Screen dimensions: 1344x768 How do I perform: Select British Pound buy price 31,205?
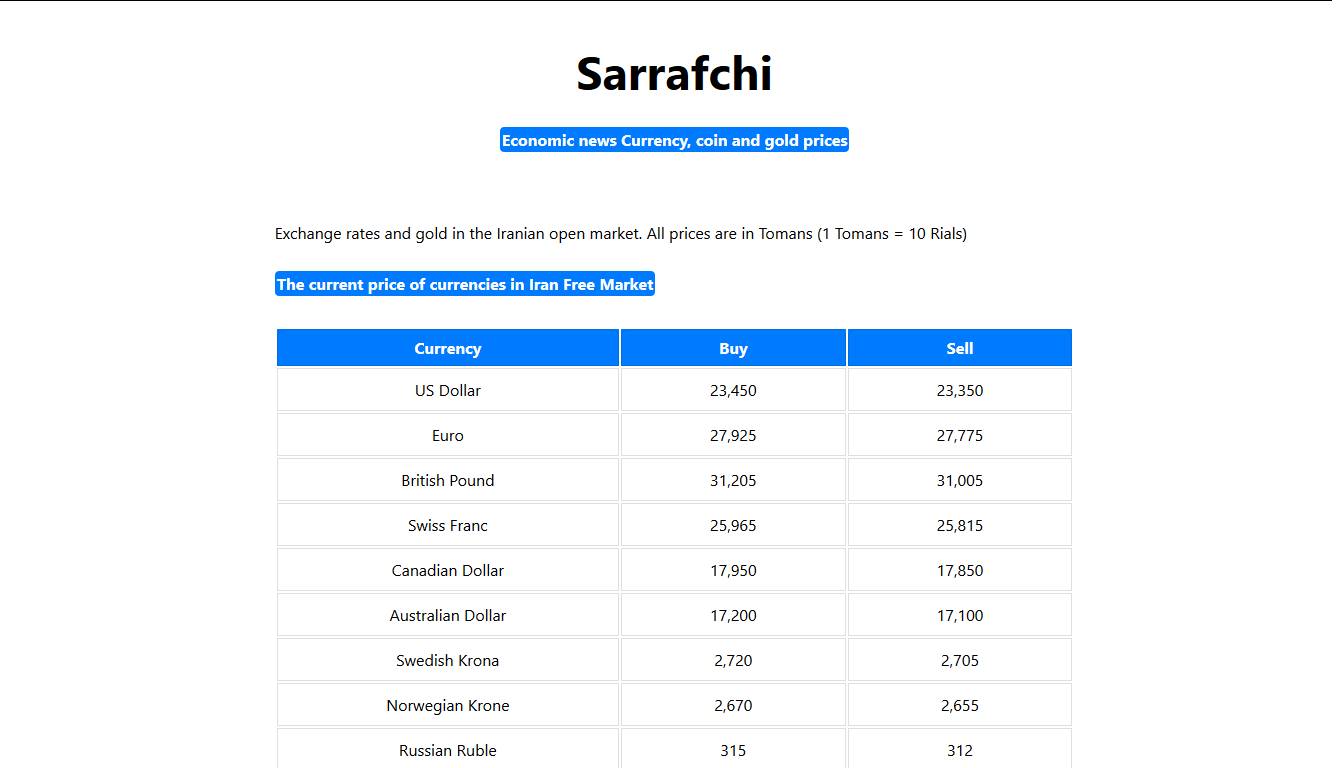tap(733, 480)
